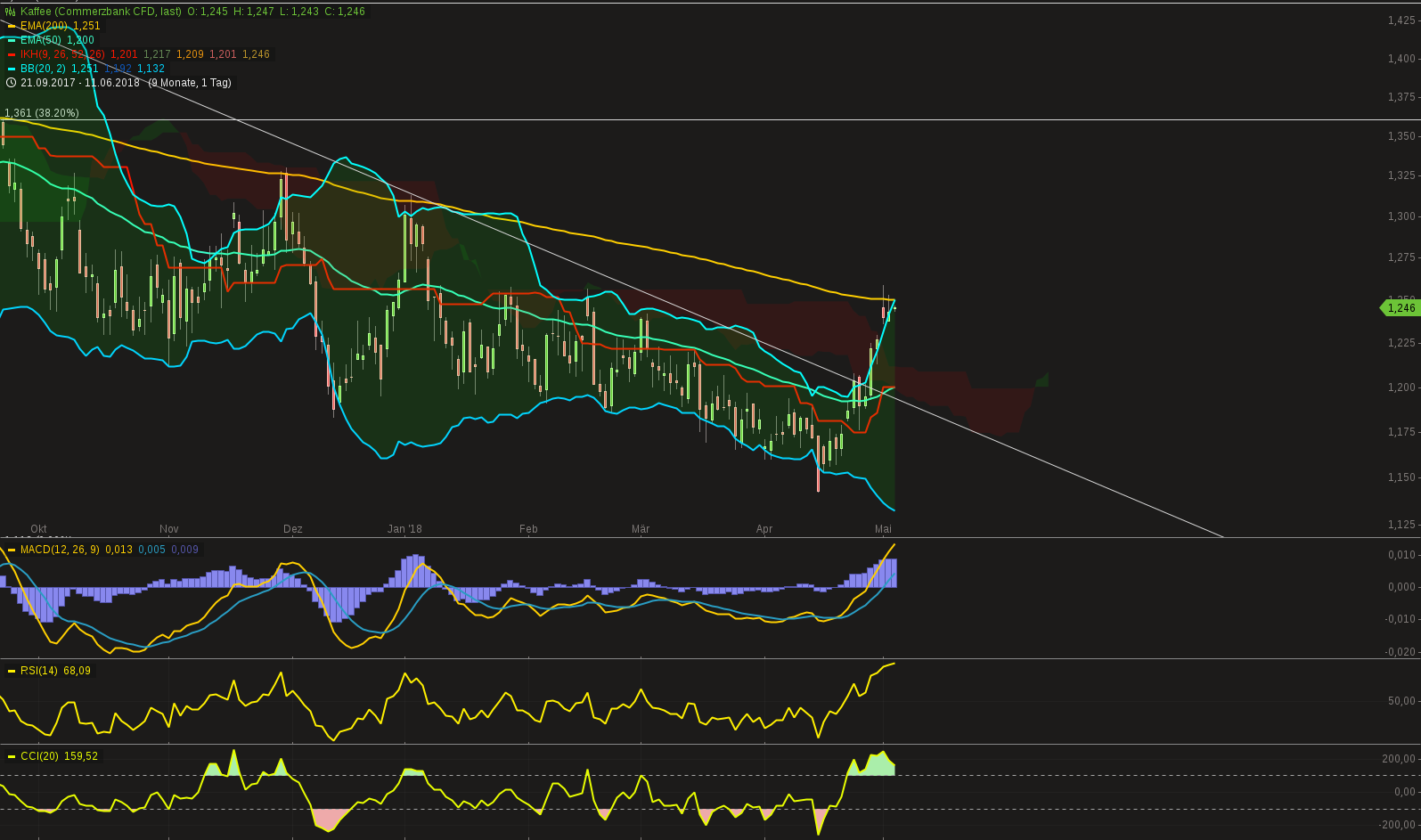Click the turquoise EMA(50) color marker
The height and width of the screenshot is (840, 1421).
[12, 40]
